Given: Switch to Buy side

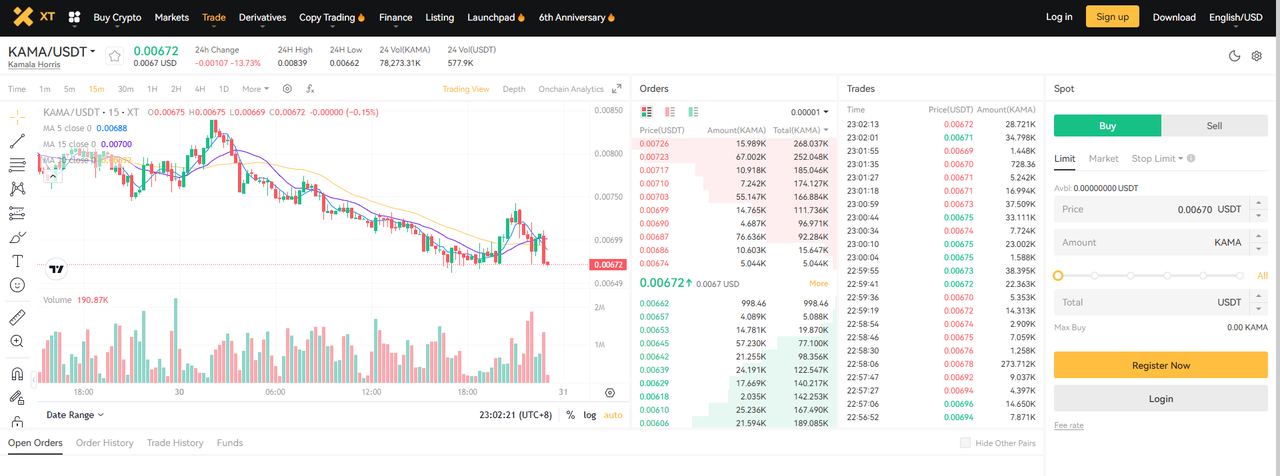Looking at the screenshot, I should coord(1107,126).
